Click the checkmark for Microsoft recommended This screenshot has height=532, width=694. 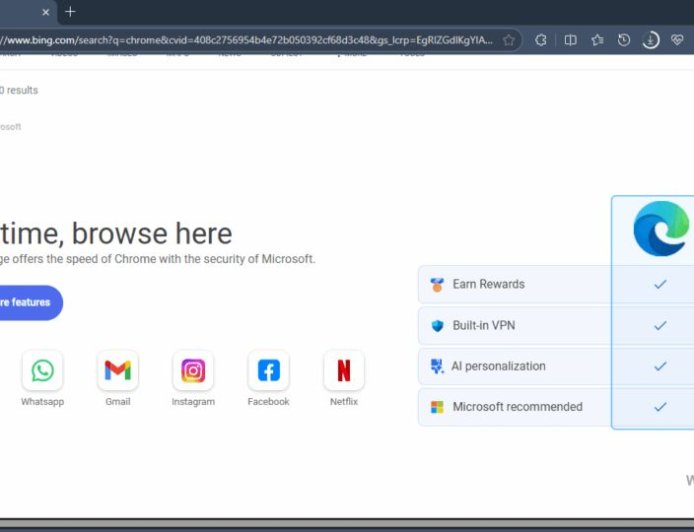click(660, 407)
